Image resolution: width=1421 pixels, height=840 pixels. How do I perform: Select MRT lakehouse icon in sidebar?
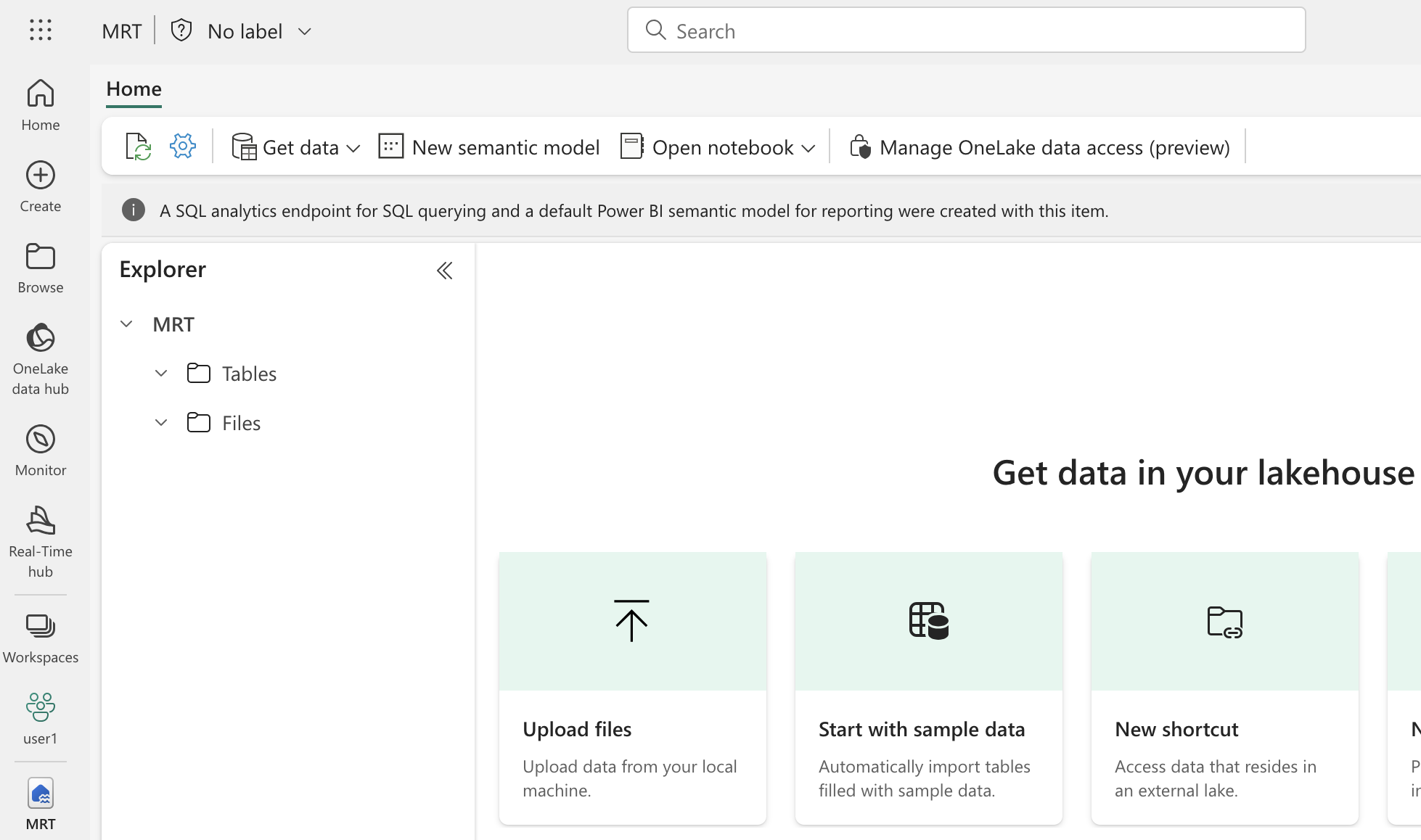click(41, 804)
